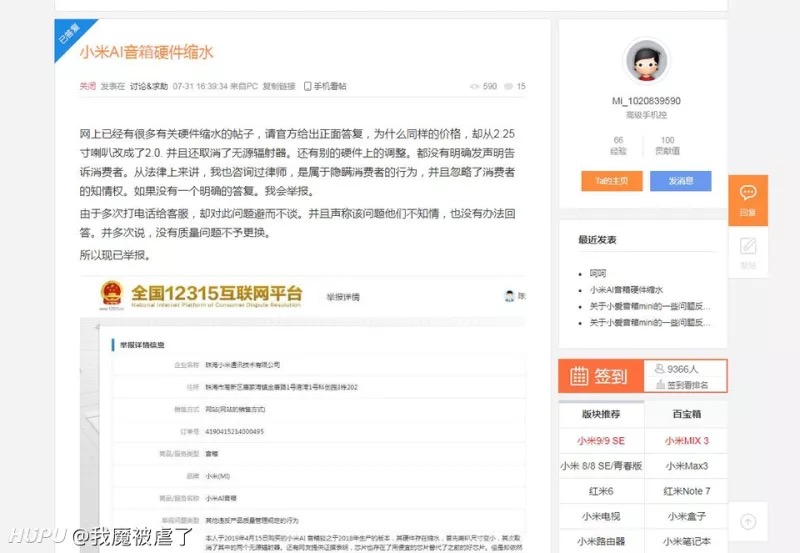The image size is (800, 553).
Task: Click the 100 贡献值 stat
Action: click(x=667, y=145)
